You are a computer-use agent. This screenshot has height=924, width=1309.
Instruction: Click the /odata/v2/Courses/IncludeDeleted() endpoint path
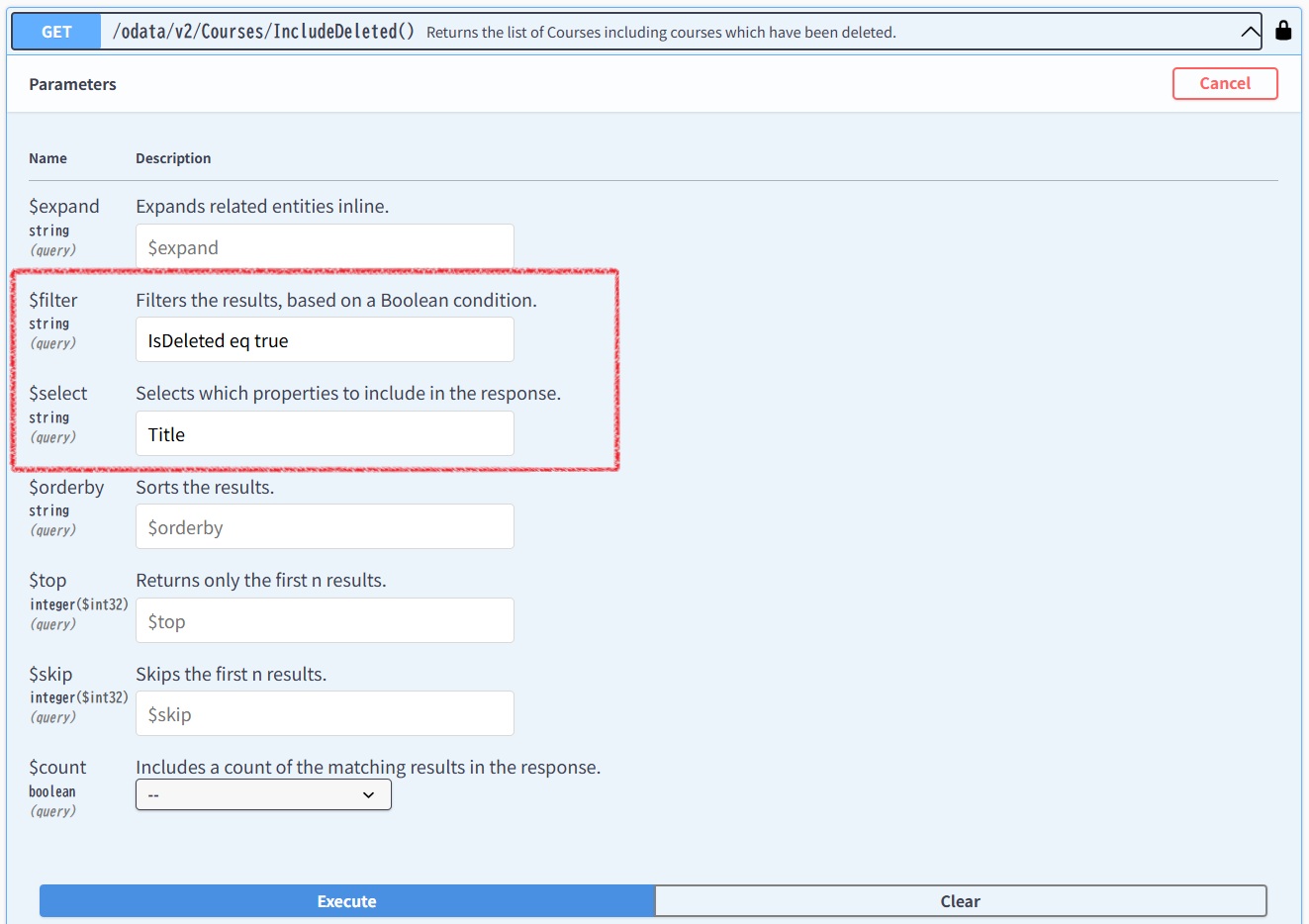pos(263,32)
